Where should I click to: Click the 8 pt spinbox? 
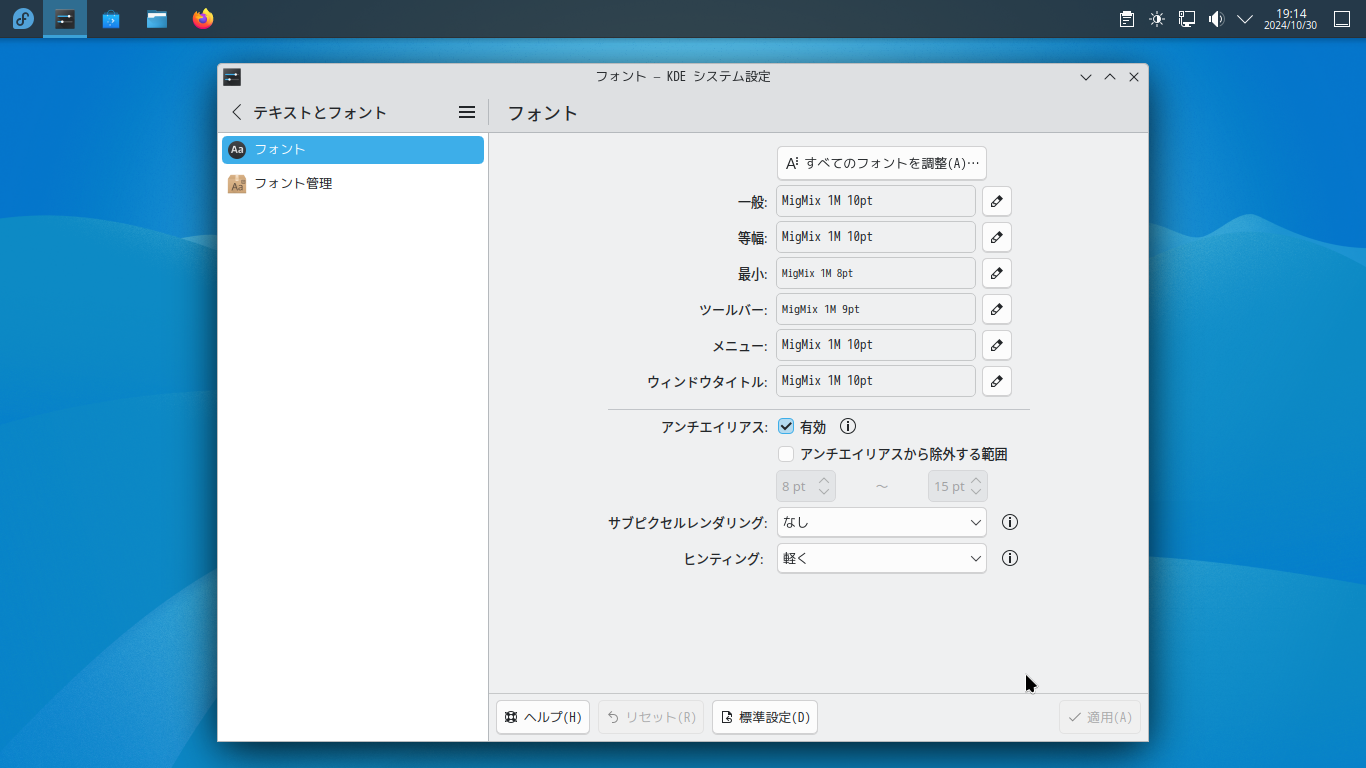tap(806, 486)
